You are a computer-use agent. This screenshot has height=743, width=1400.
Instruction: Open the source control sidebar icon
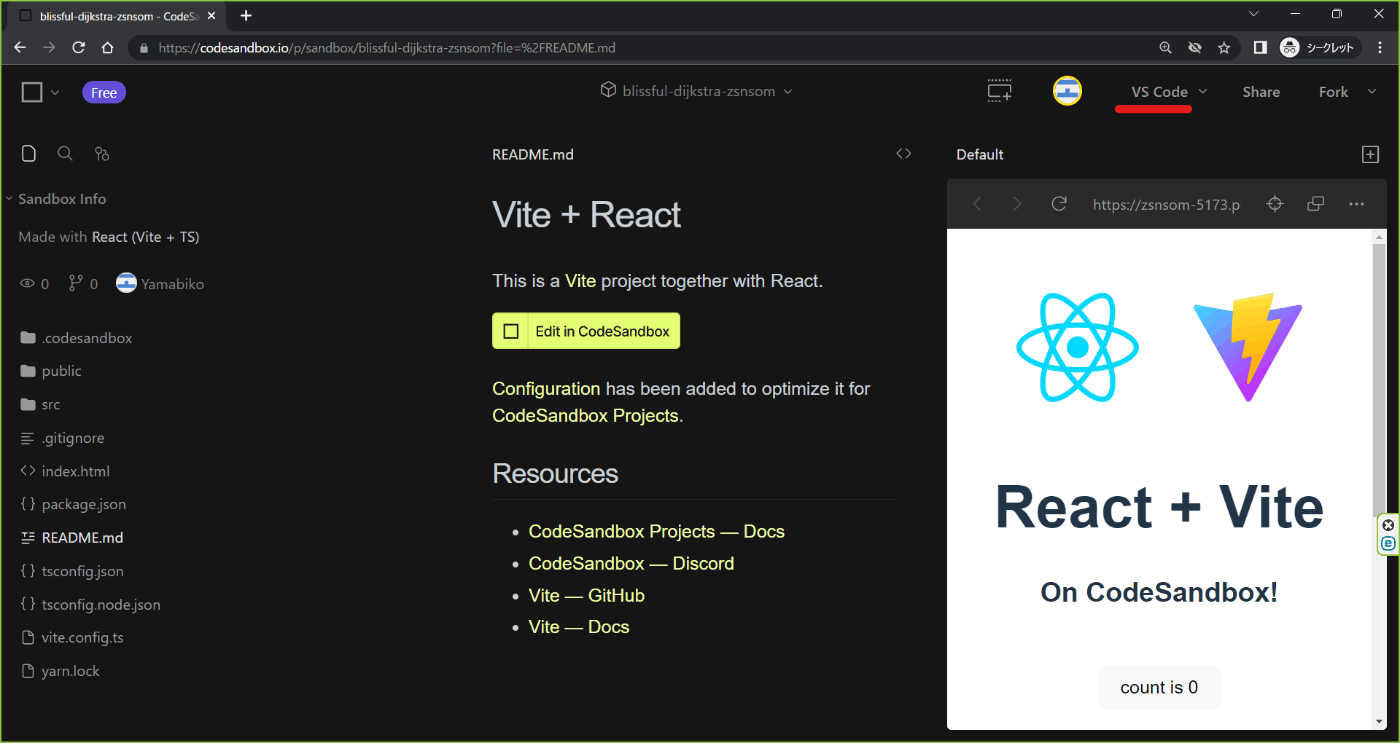[101, 153]
